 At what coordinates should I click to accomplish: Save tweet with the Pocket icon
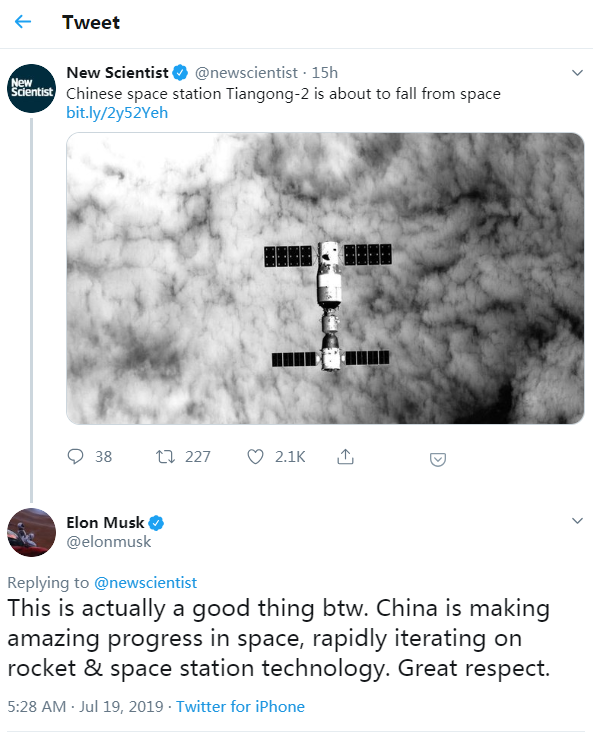(x=437, y=459)
